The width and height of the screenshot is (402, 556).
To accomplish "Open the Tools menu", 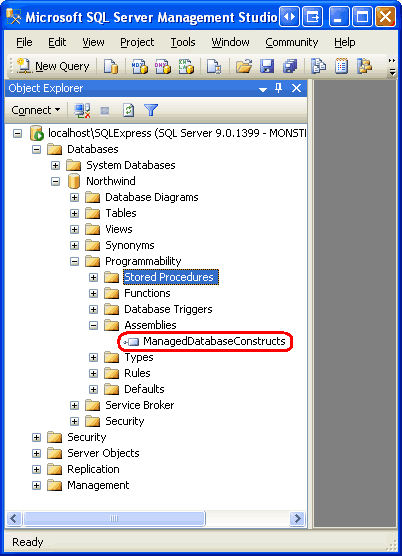I will pos(183,42).
